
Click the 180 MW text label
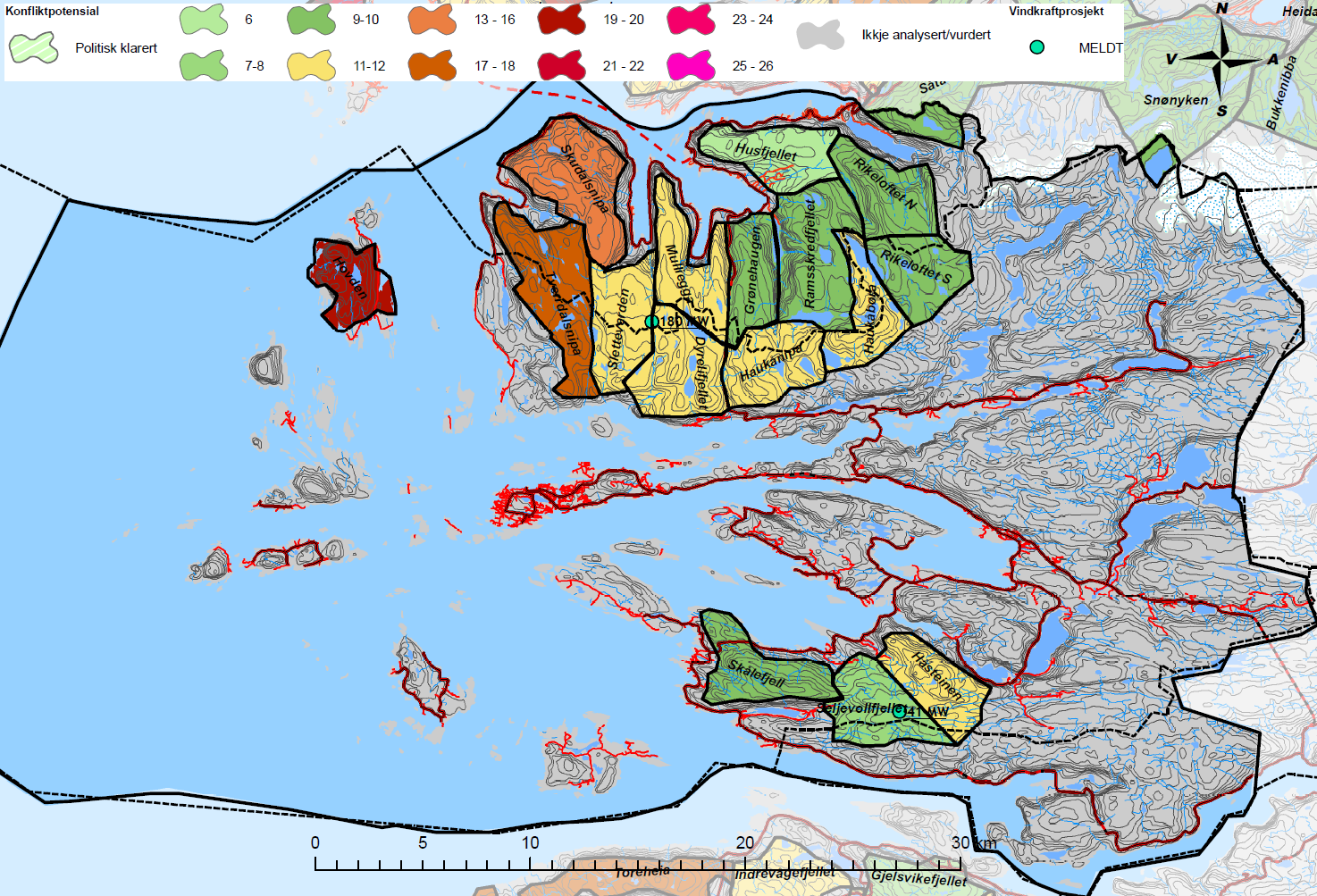click(x=684, y=322)
